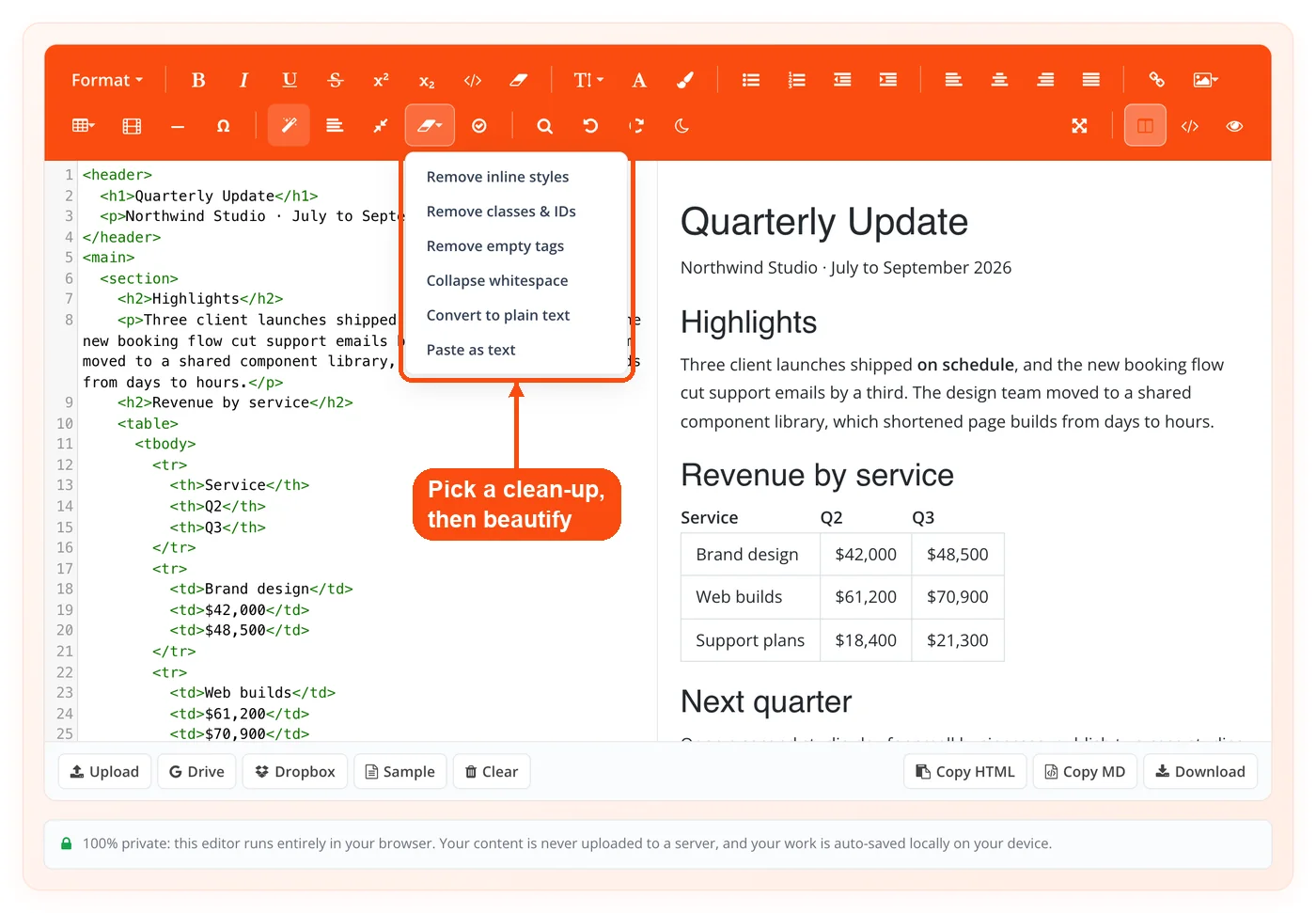Insert inline code tag
Viewport: 1316px width, 913px height.
click(473, 80)
